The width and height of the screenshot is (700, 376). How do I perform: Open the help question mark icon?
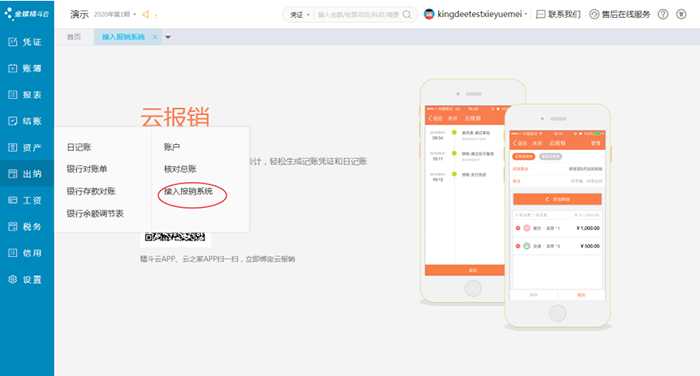tap(663, 14)
